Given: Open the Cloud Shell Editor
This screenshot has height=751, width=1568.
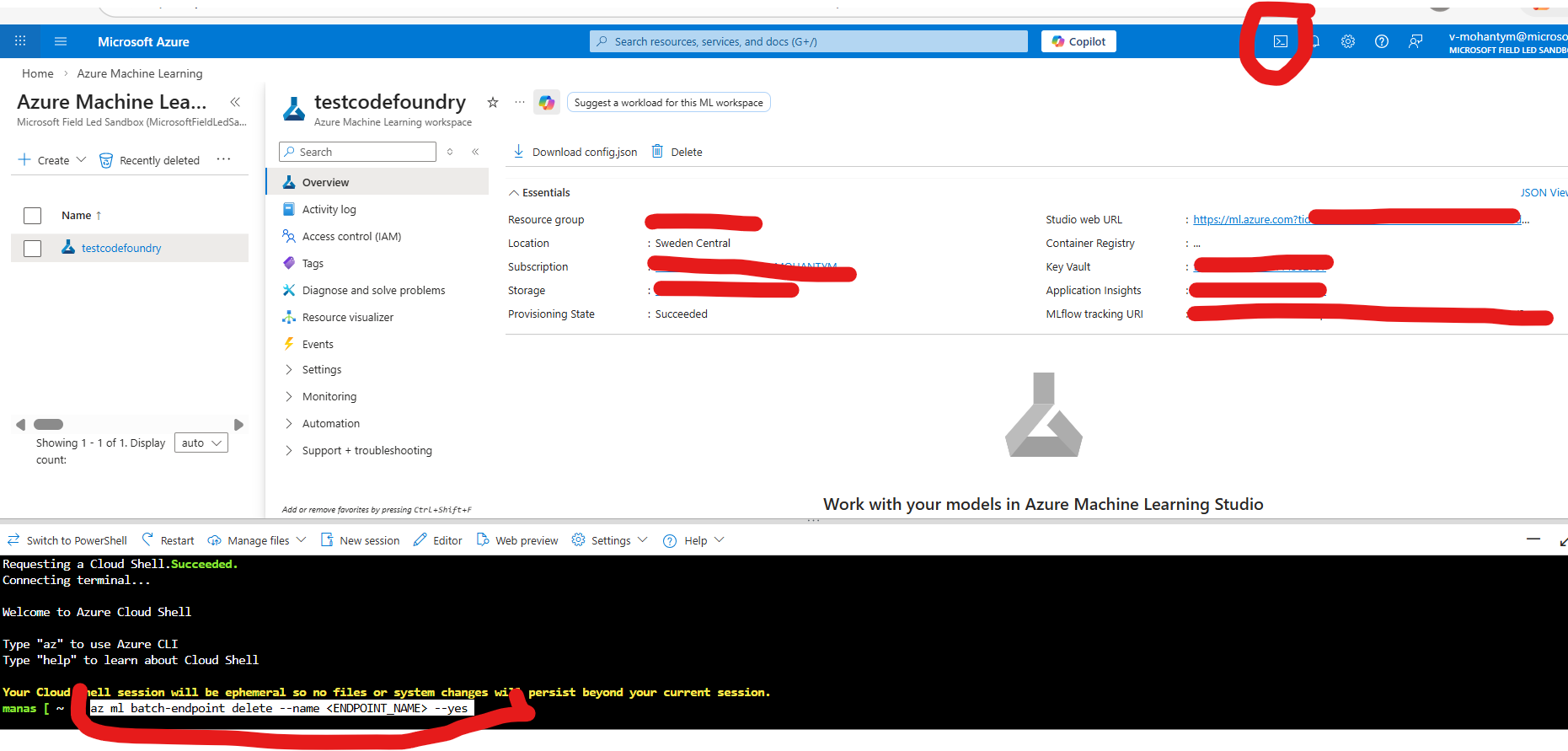Looking at the screenshot, I should [x=438, y=540].
